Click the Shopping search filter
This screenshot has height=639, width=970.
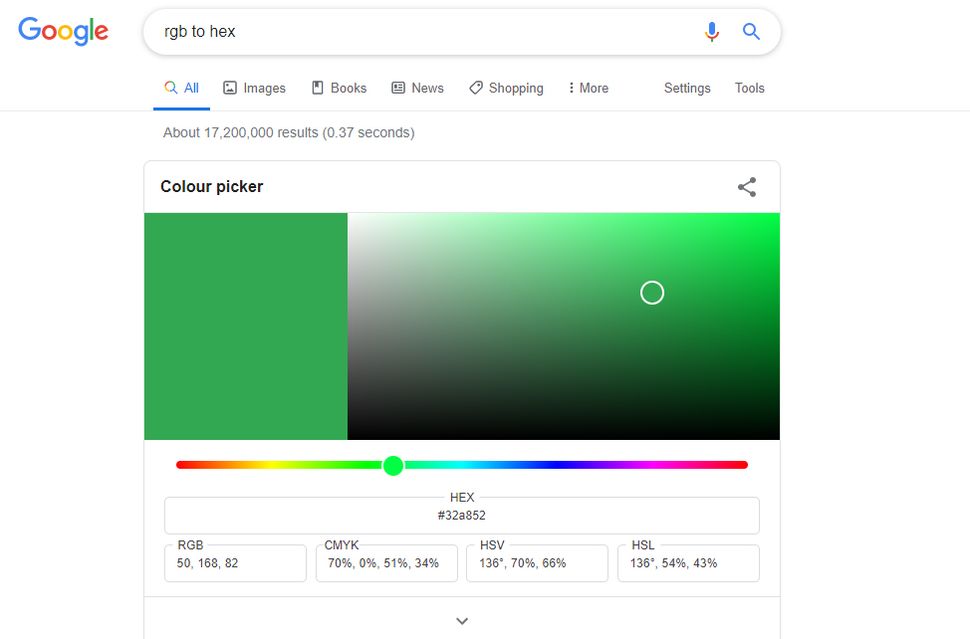[506, 88]
